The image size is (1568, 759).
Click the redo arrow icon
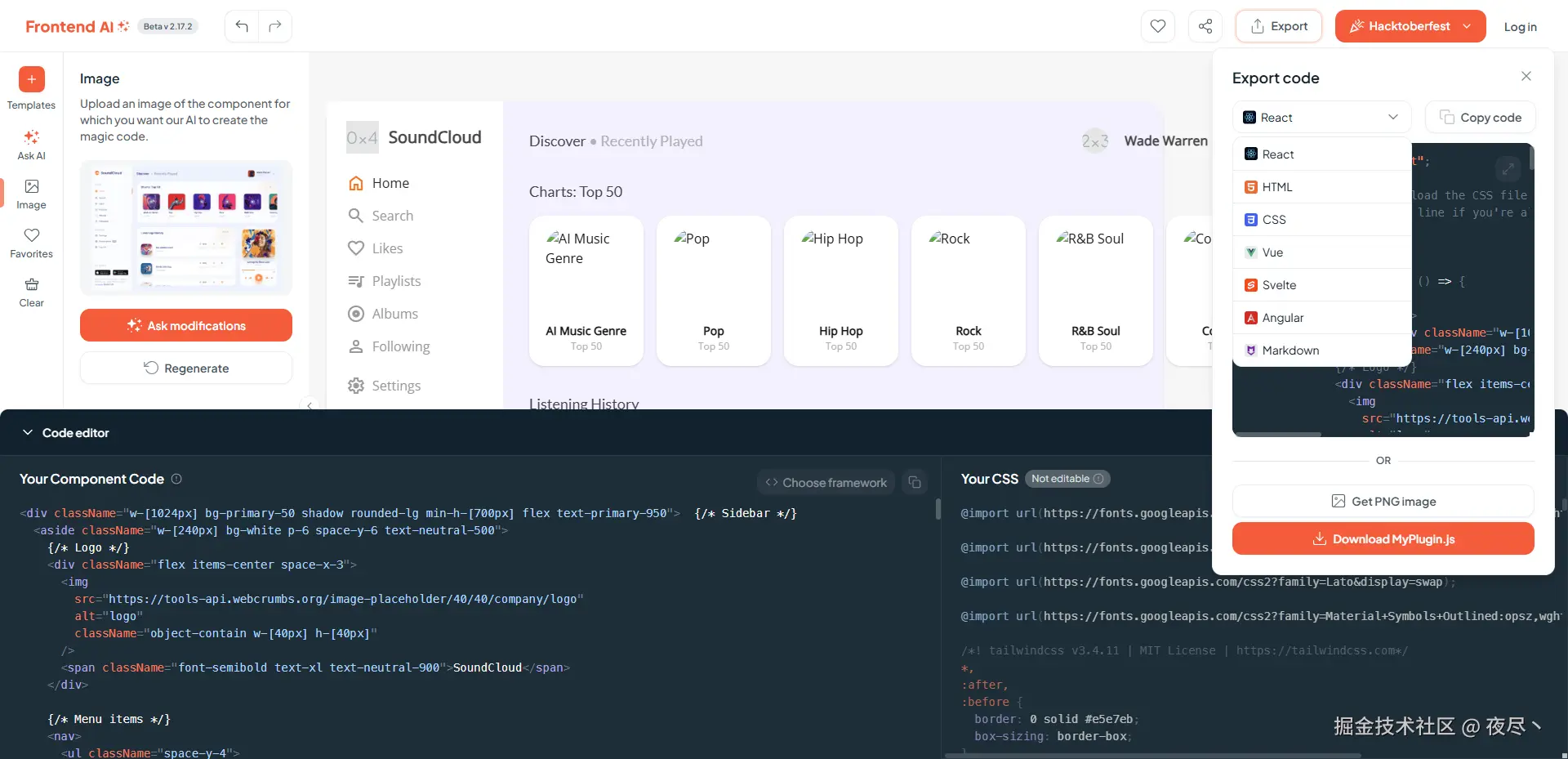click(x=275, y=26)
